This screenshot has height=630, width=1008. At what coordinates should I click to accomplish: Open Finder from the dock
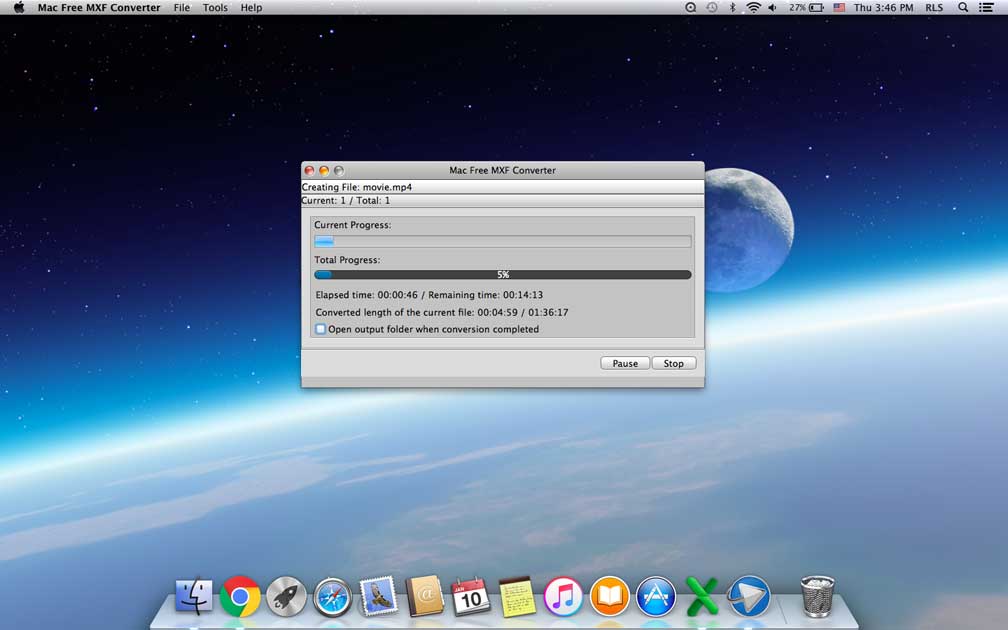pos(194,596)
